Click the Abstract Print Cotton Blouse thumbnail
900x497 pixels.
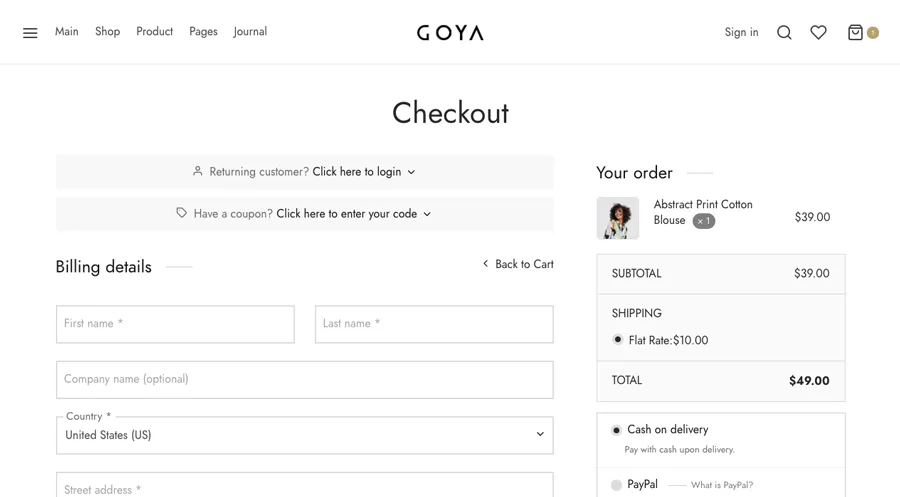tap(618, 218)
